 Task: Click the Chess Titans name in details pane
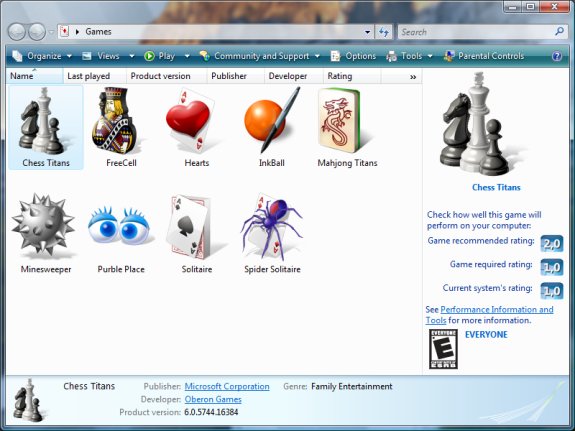click(x=89, y=386)
